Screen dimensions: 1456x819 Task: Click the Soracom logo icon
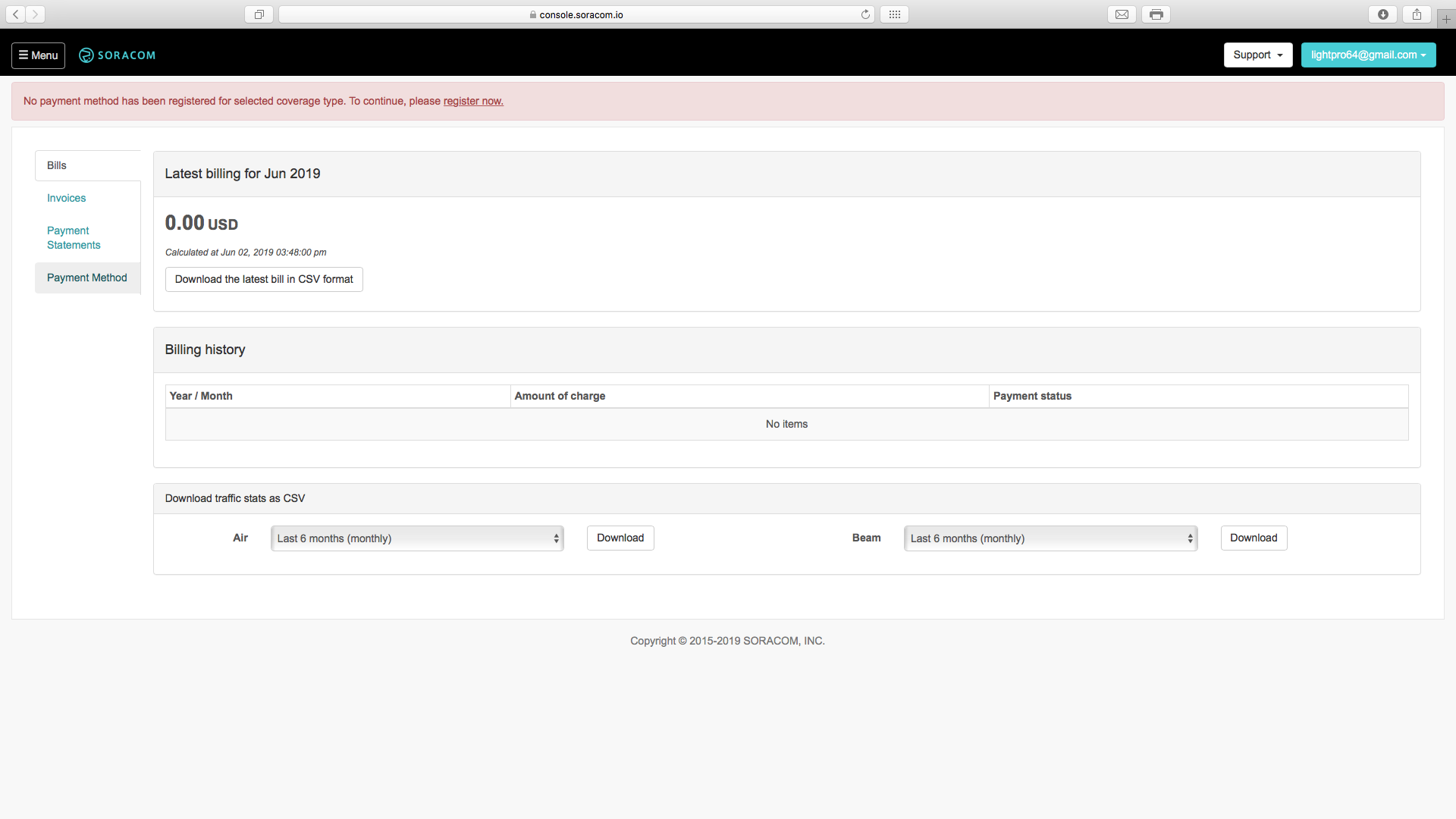[x=86, y=55]
